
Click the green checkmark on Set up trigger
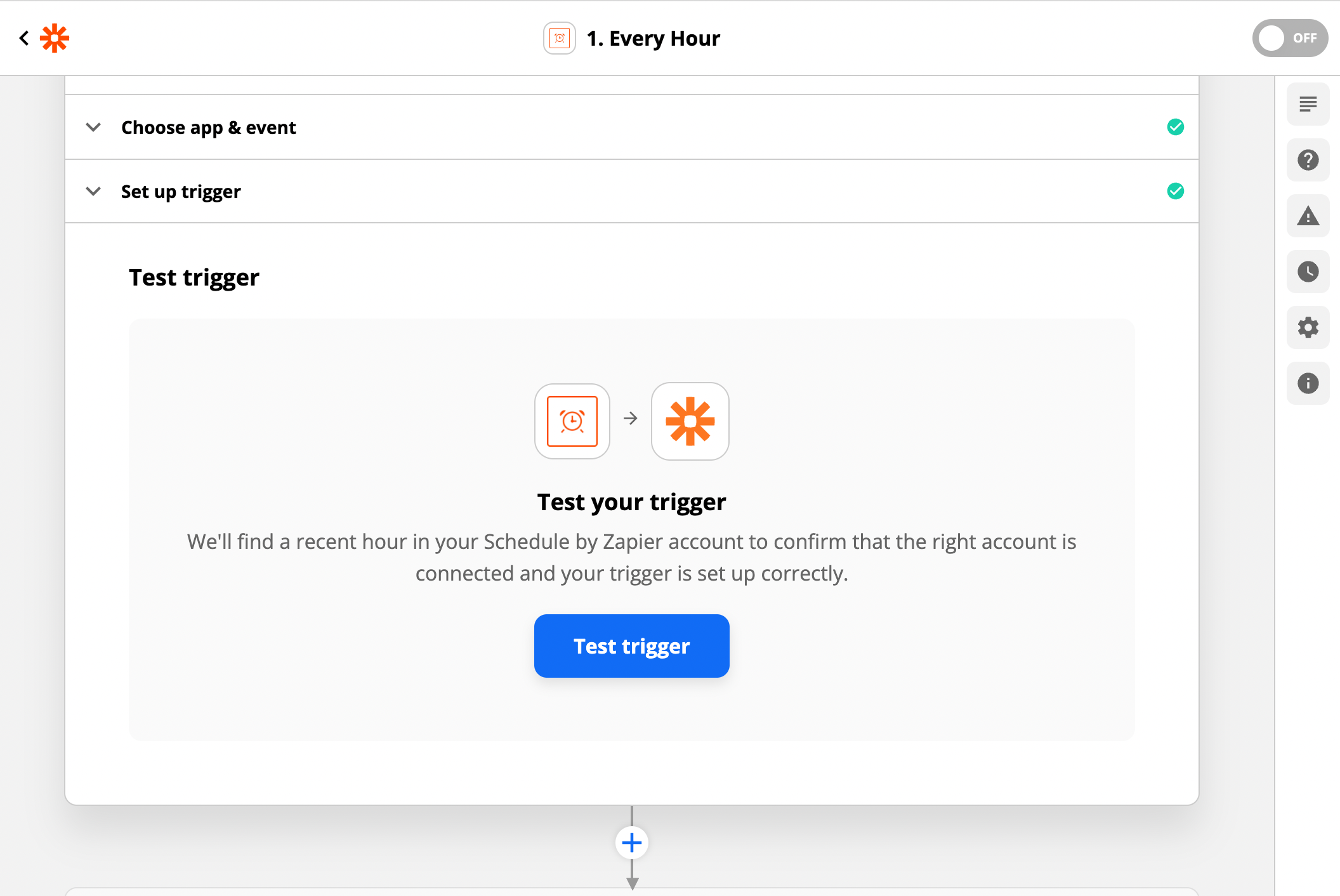1176,191
